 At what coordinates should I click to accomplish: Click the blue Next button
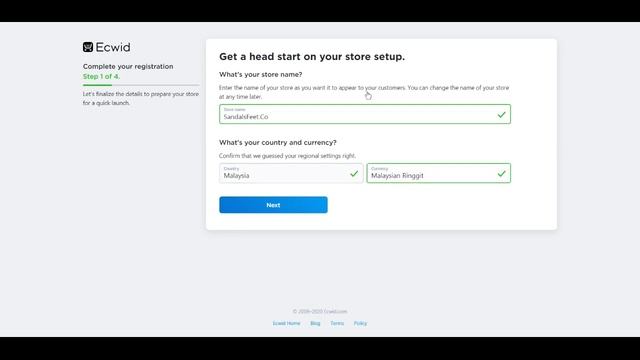(273, 205)
